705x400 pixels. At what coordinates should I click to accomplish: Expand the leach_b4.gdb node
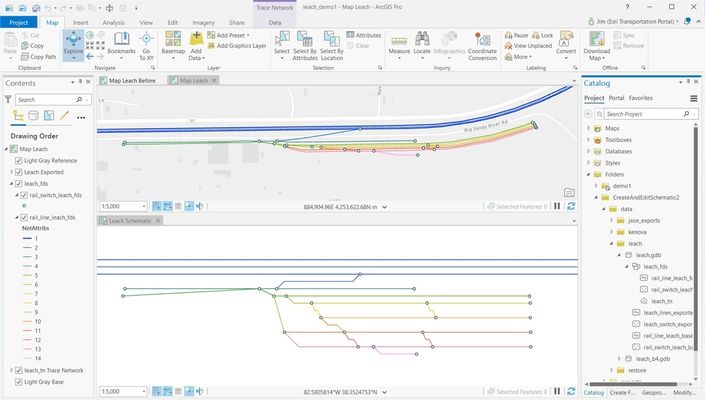click(620, 359)
